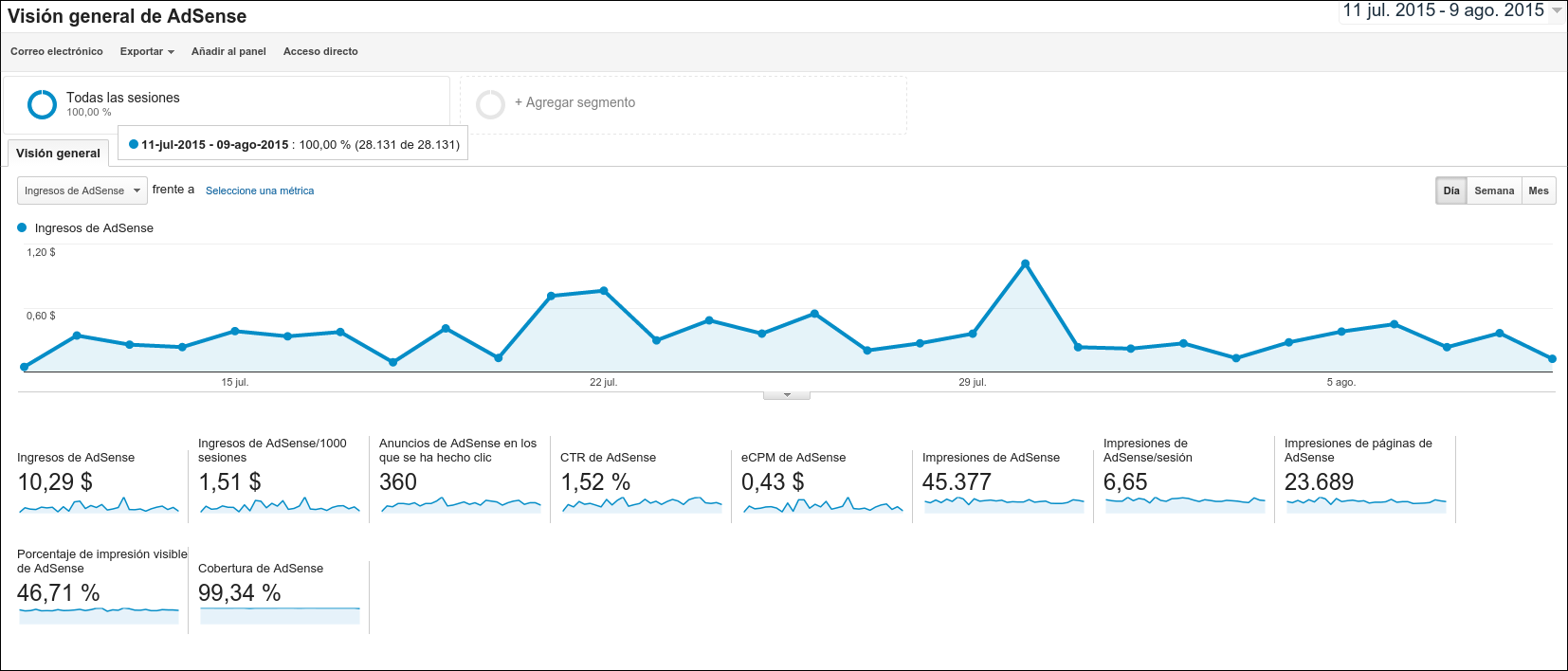Click Correo electrónico in the toolbar

click(x=57, y=51)
